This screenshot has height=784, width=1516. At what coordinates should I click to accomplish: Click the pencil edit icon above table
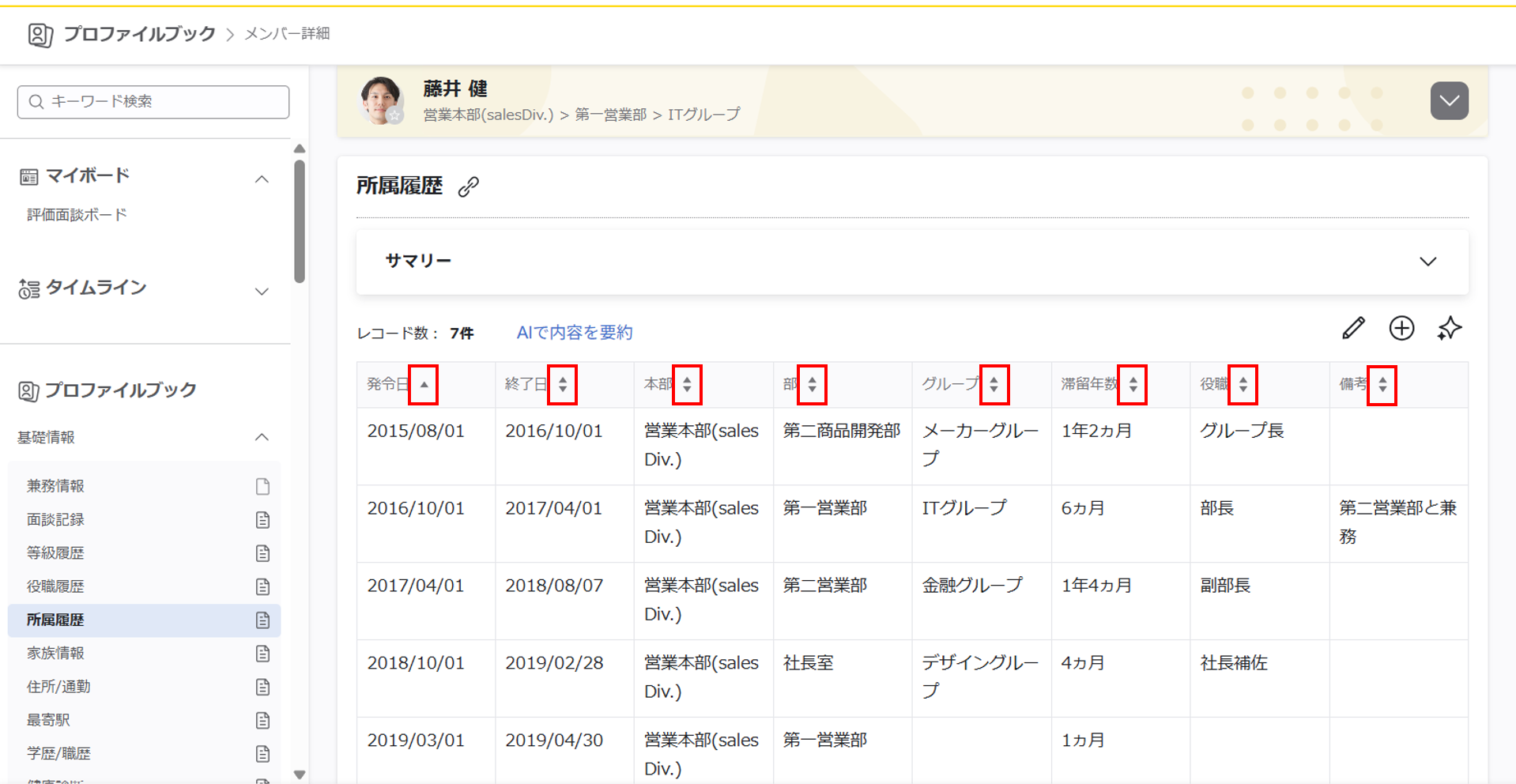1353,329
